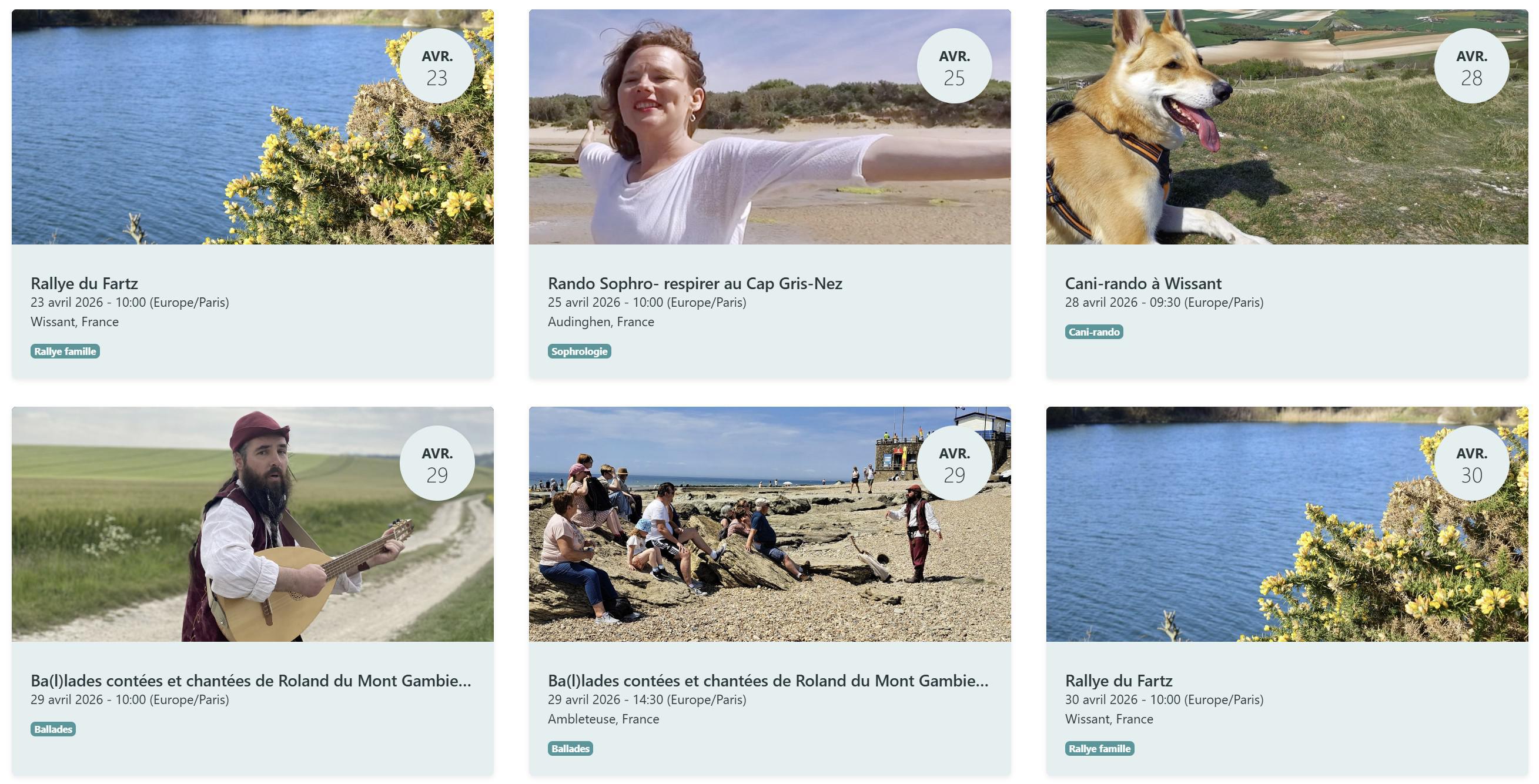Open the Ba(l)lades contées event in Ambleteuse
Screen dimensions: 1539x784
click(x=768, y=681)
